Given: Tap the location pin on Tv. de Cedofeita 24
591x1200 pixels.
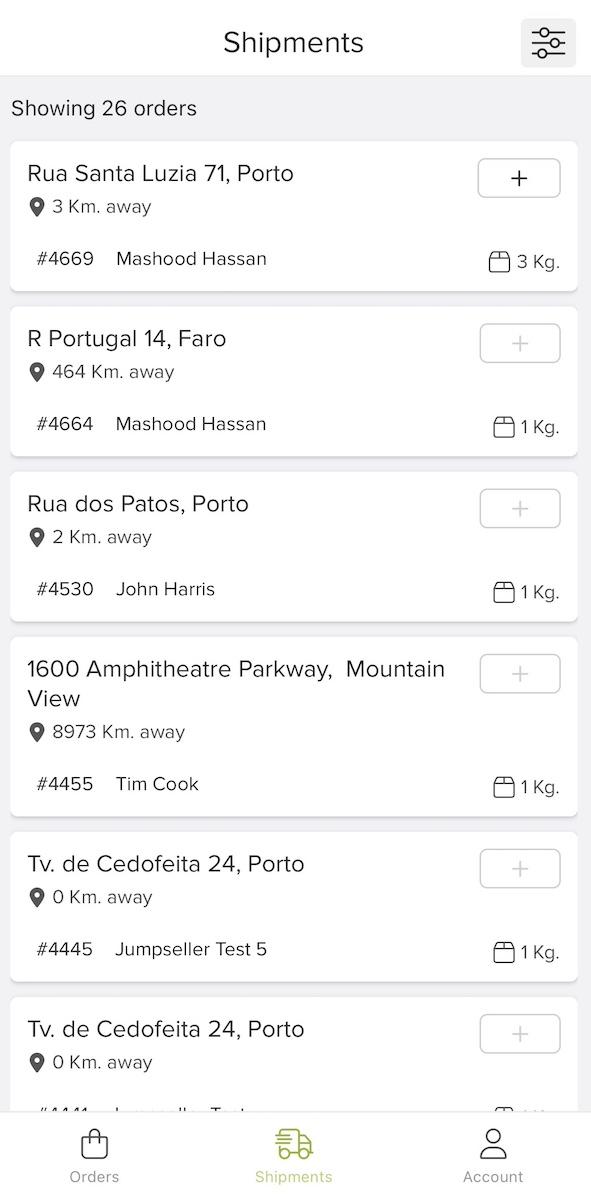Looking at the screenshot, I should click(37, 896).
